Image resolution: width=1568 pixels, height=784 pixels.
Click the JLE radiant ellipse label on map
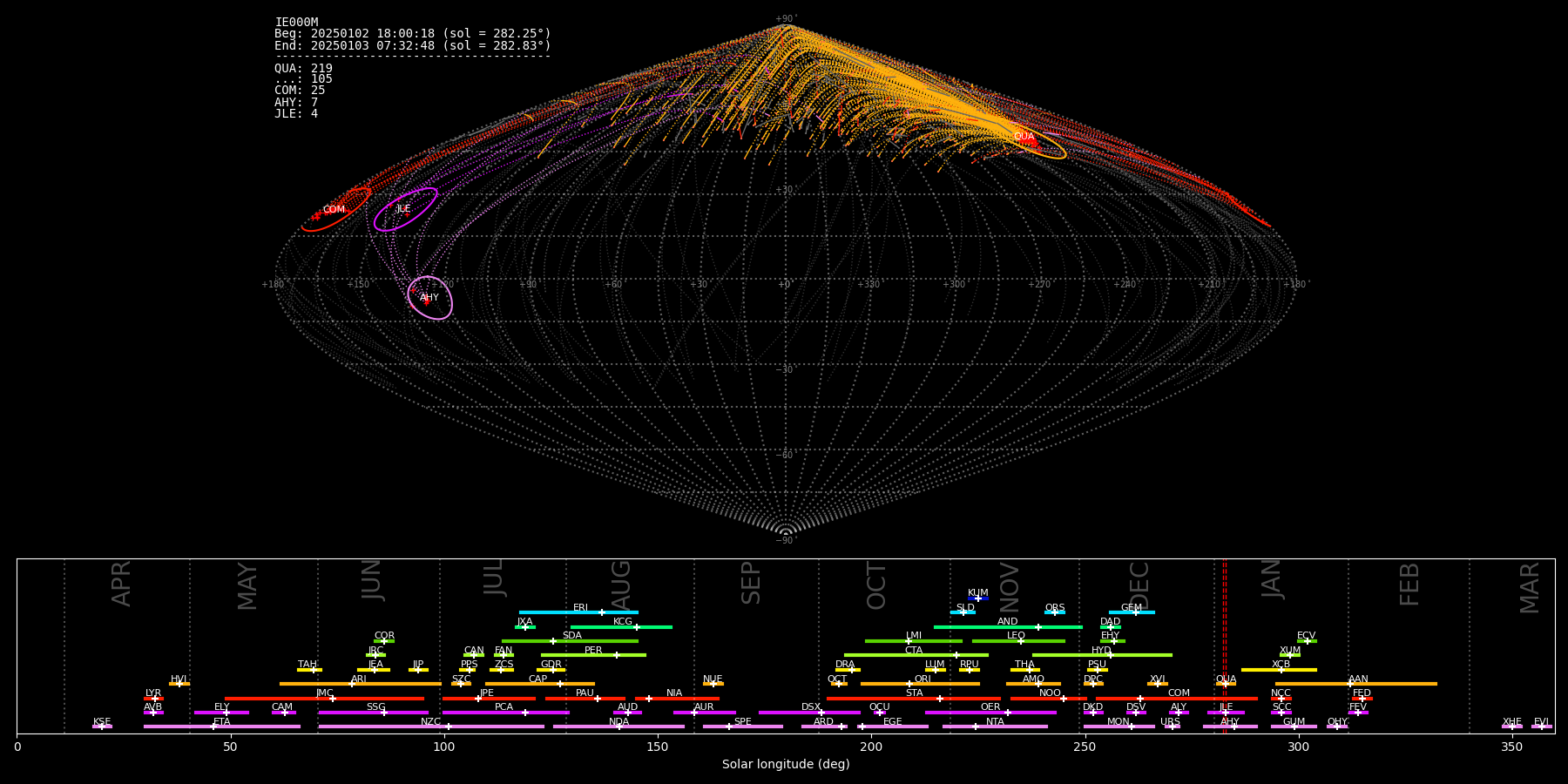pyautogui.click(x=403, y=209)
